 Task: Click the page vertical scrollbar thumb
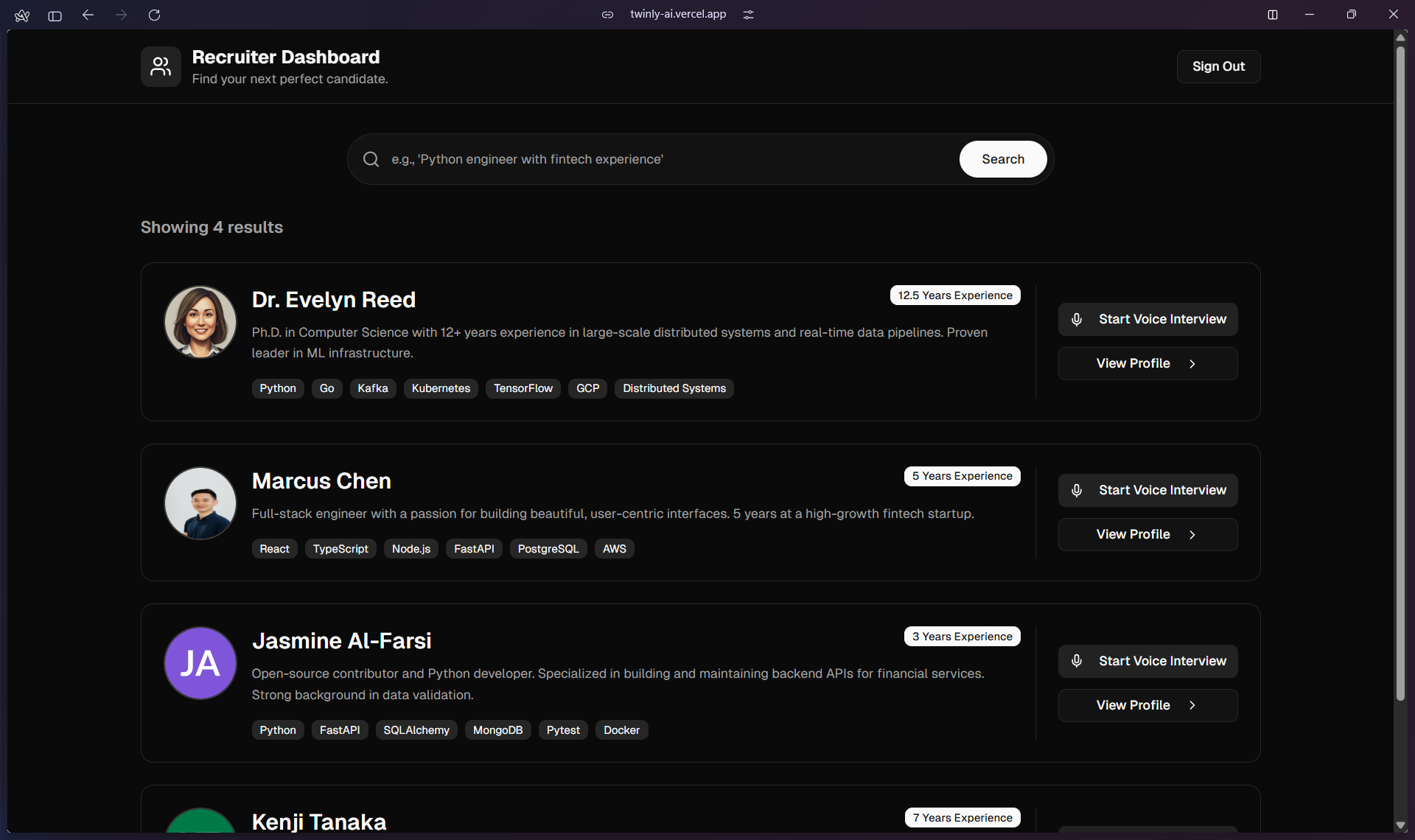click(x=1400, y=374)
